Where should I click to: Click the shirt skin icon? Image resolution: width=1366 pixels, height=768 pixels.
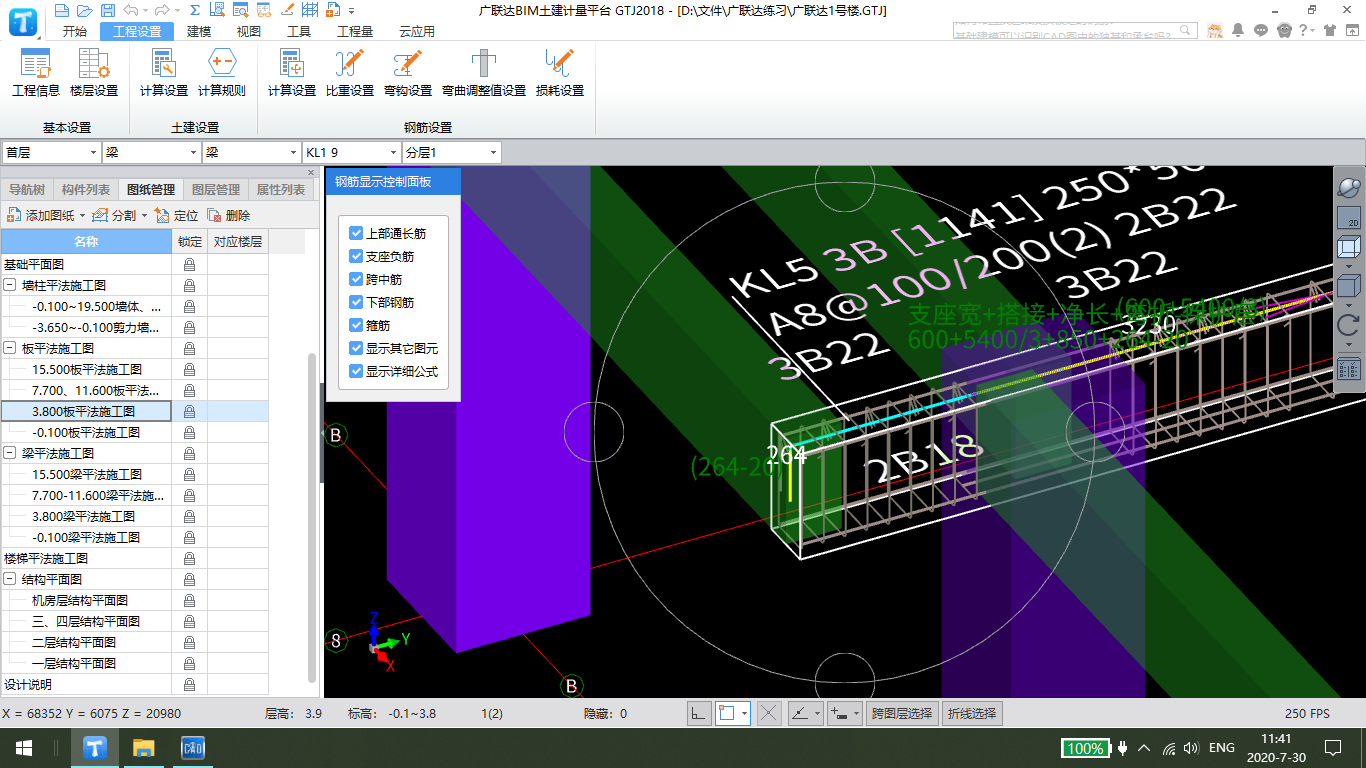1329,30
